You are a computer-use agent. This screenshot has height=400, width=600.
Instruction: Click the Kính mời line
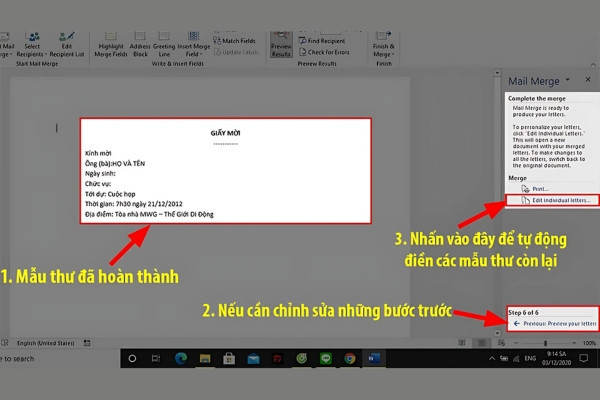point(98,153)
